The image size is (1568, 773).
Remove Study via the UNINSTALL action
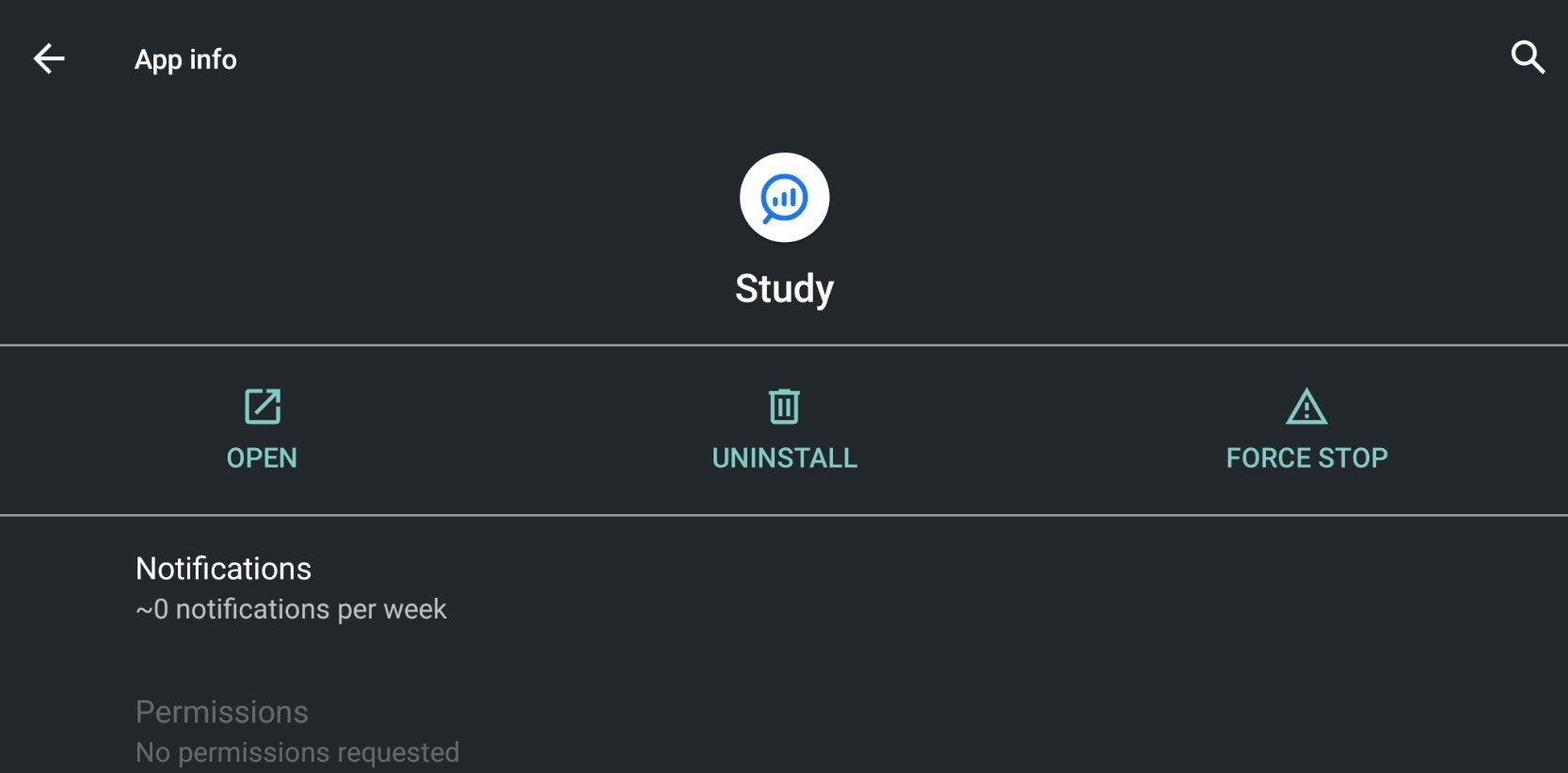784,430
